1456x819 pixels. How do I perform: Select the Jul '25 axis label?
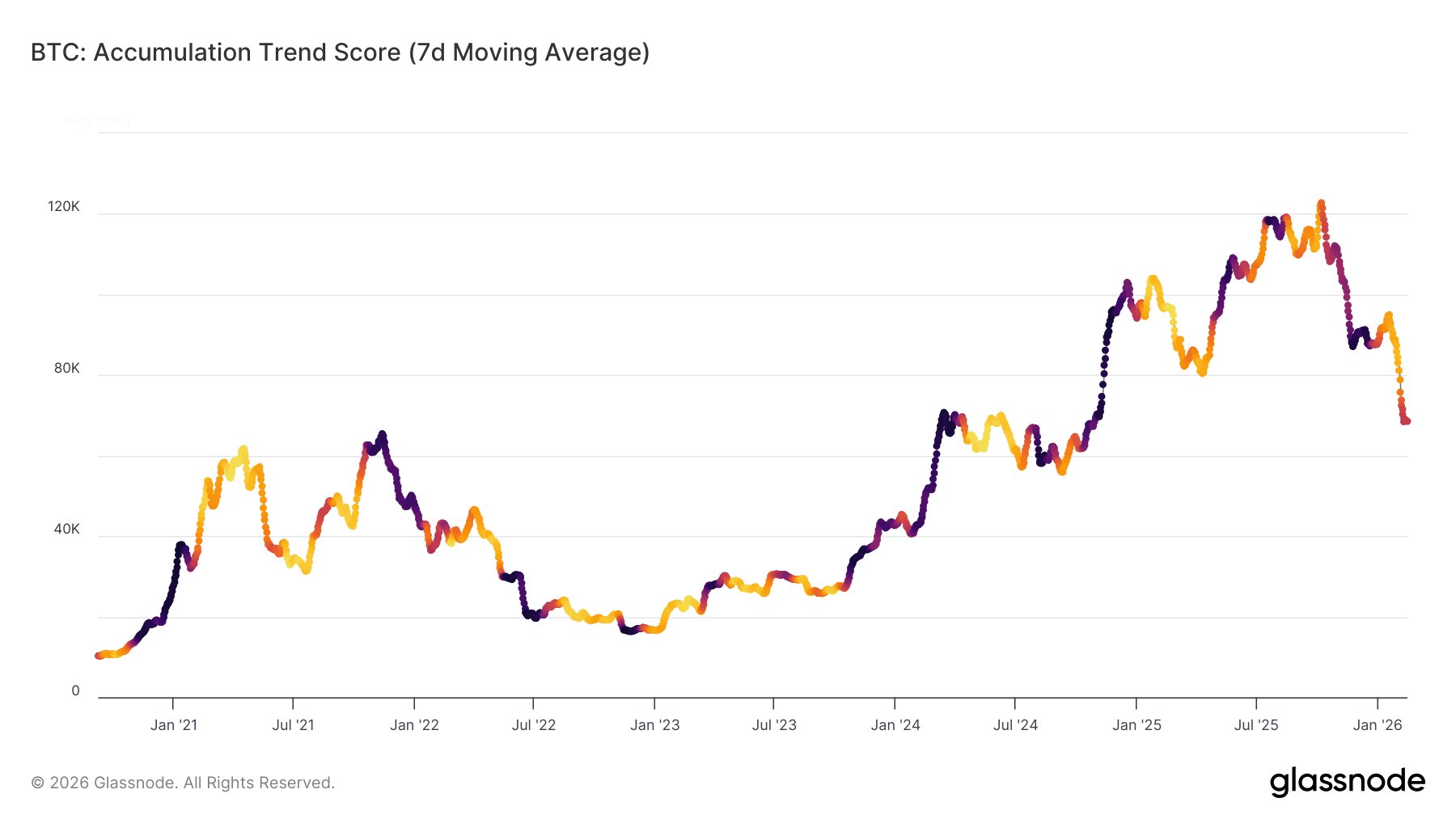point(1256,725)
